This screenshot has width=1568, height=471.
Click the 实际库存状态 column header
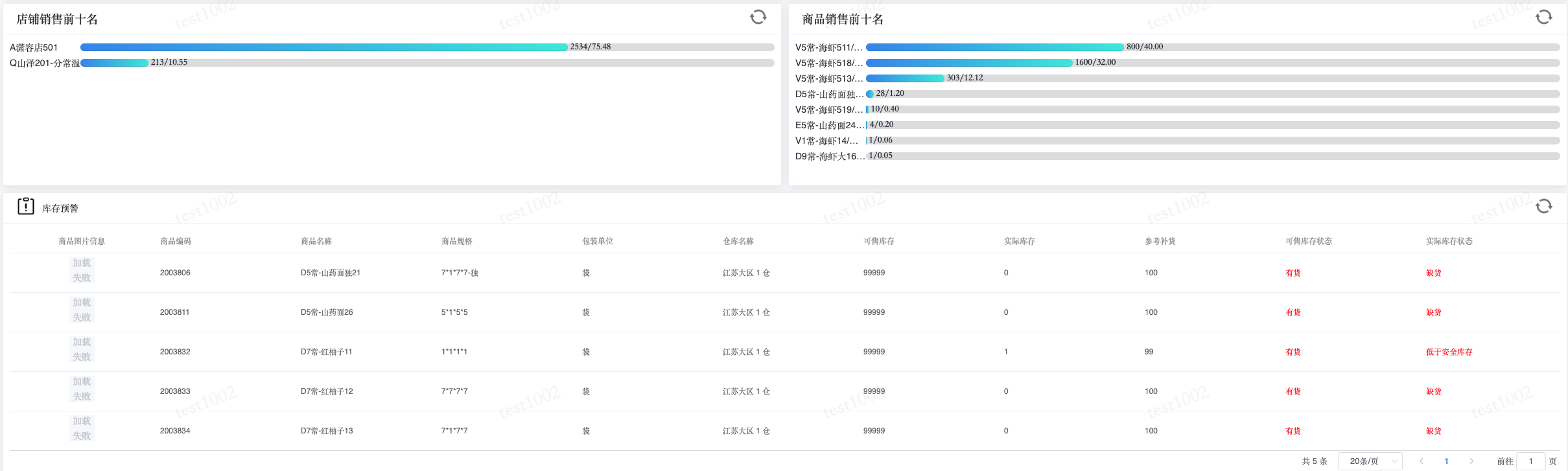[x=1449, y=241]
